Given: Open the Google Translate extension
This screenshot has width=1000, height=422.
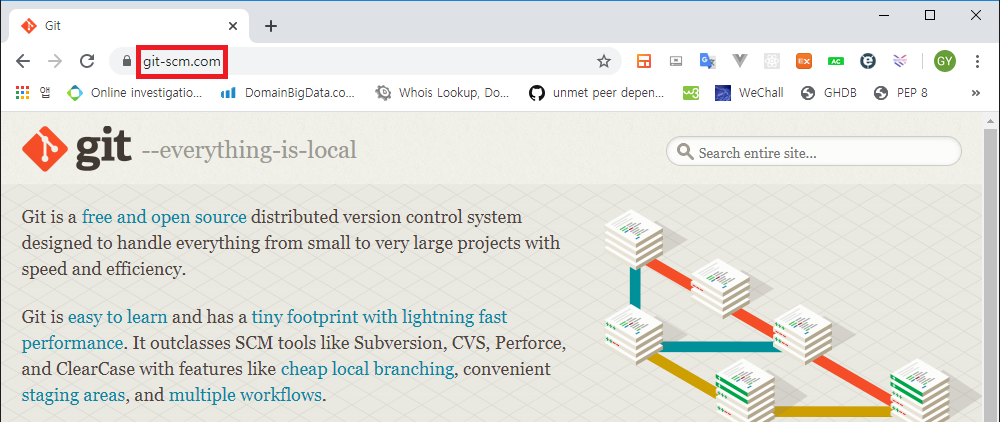Looking at the screenshot, I should (x=708, y=61).
